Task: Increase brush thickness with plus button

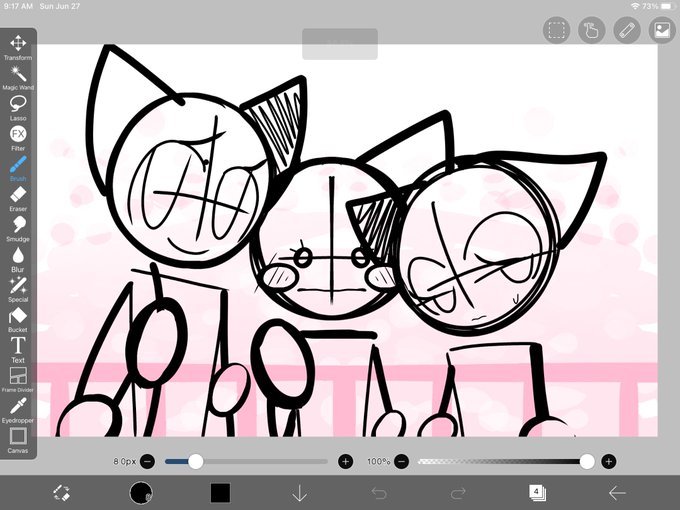Action: tap(345, 461)
